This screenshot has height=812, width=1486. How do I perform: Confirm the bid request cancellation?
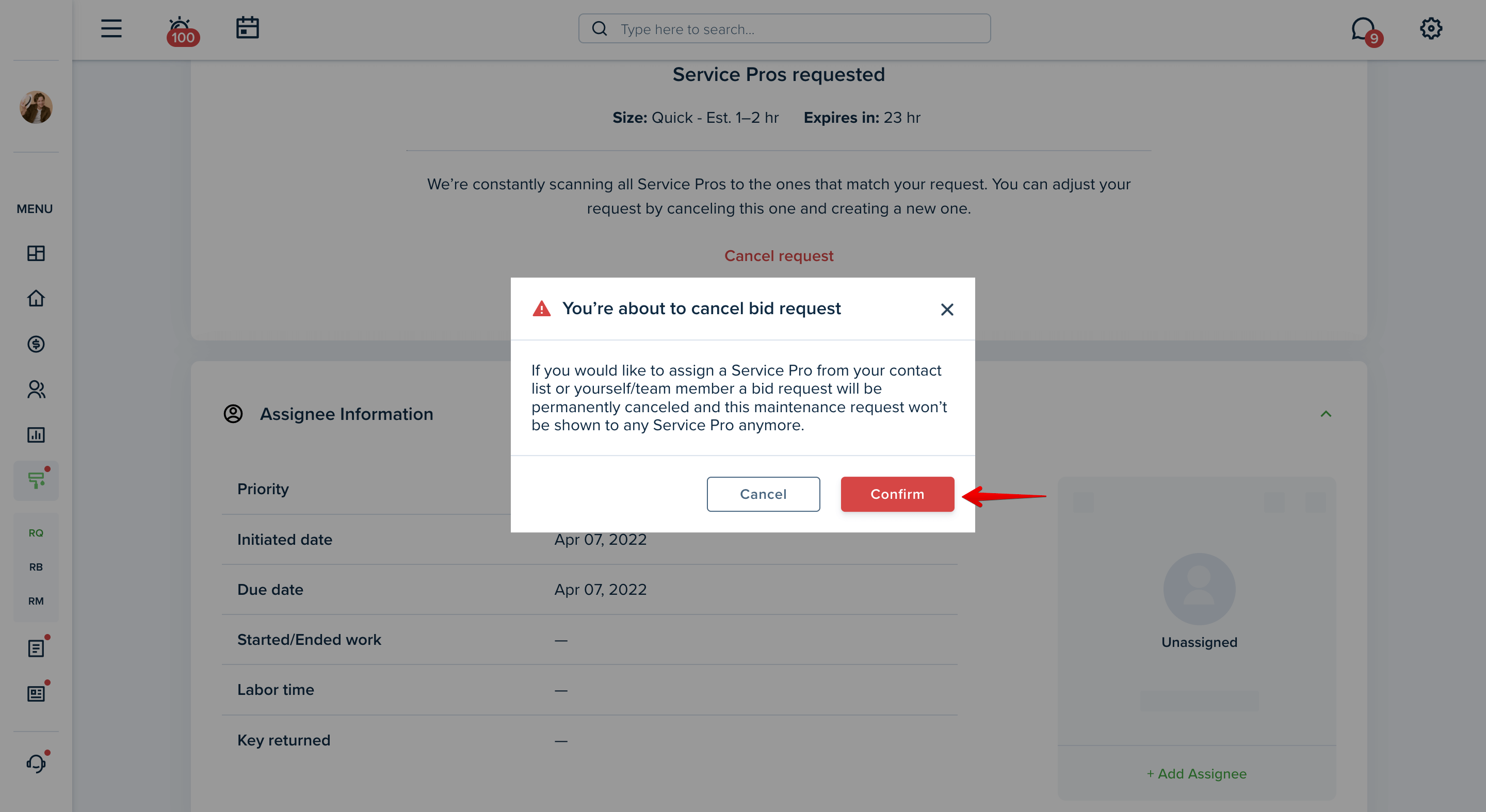click(897, 494)
